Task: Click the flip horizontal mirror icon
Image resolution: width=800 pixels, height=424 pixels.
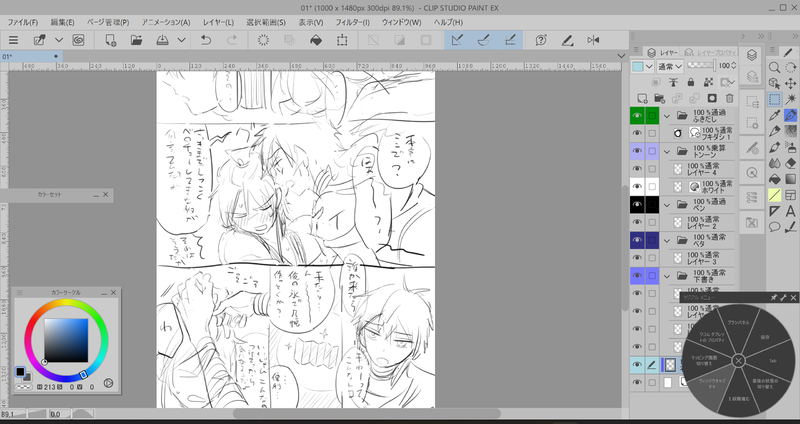Action: point(593,40)
